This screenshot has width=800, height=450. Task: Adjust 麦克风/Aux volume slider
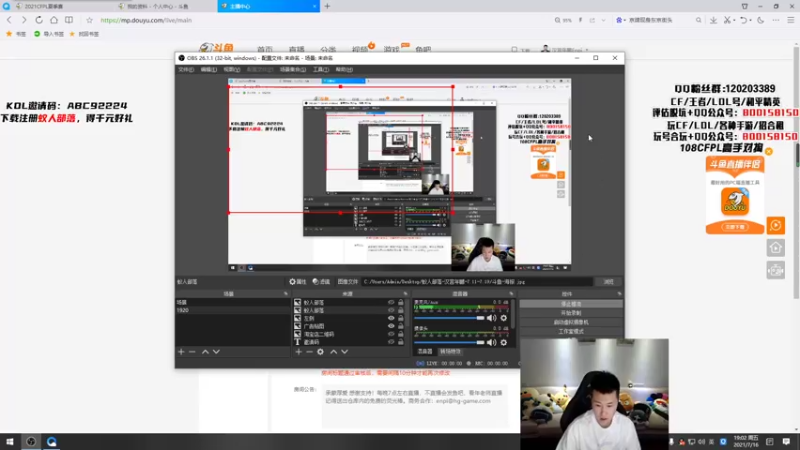pyautogui.click(x=449, y=318)
